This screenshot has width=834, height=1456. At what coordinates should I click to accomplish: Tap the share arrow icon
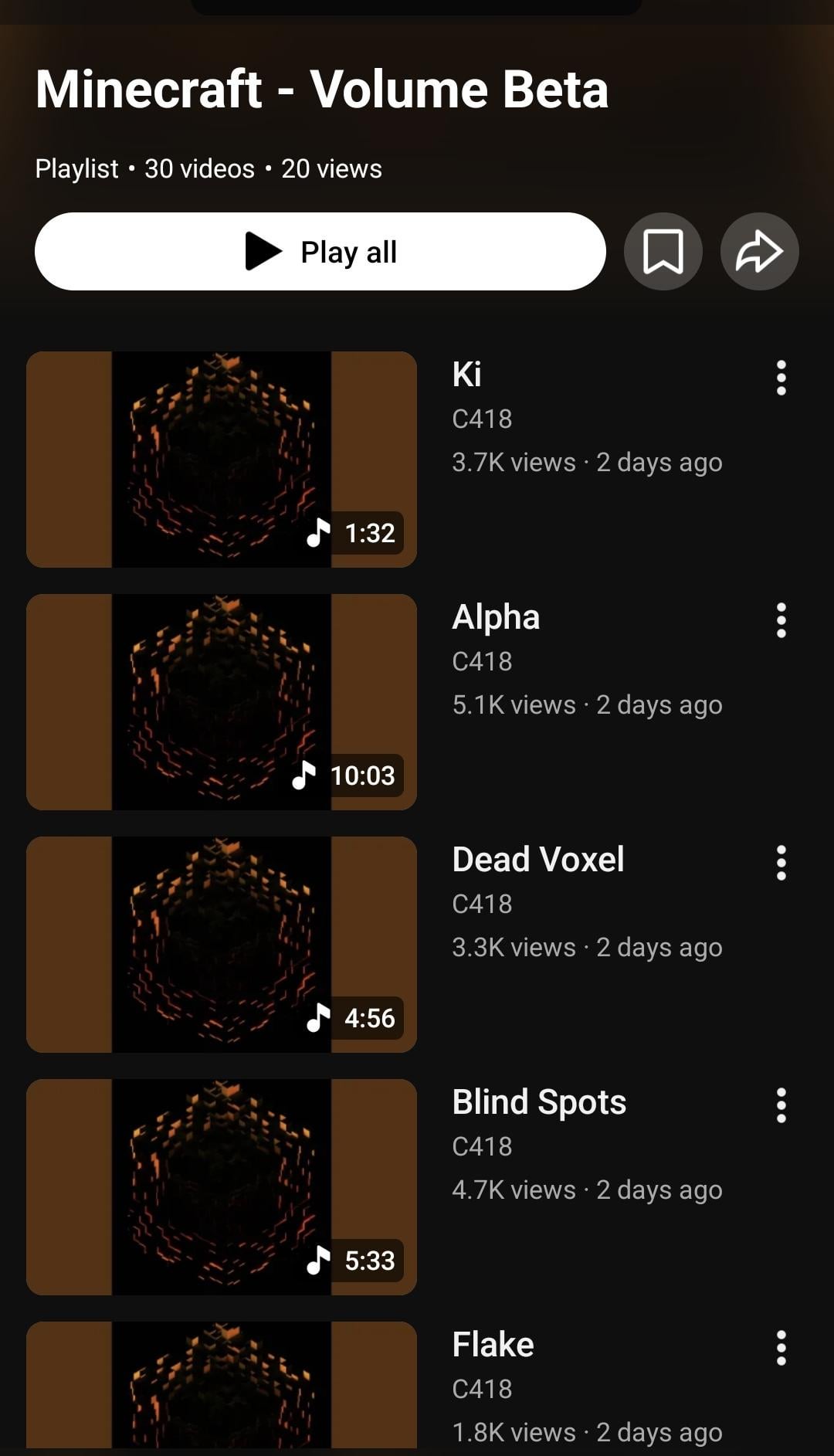point(759,252)
